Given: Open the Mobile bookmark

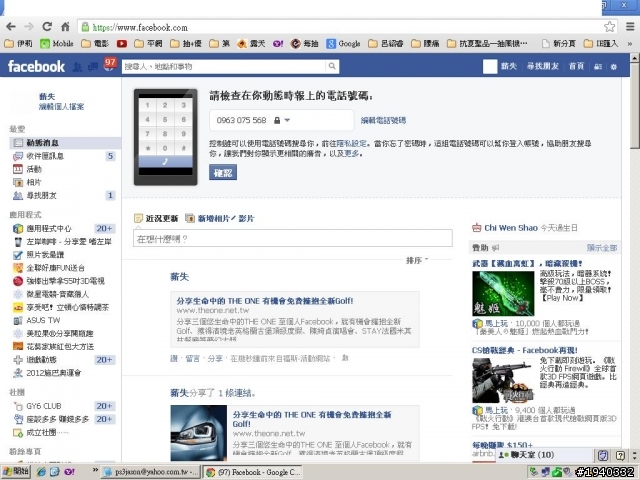Looking at the screenshot, I should [x=57, y=44].
